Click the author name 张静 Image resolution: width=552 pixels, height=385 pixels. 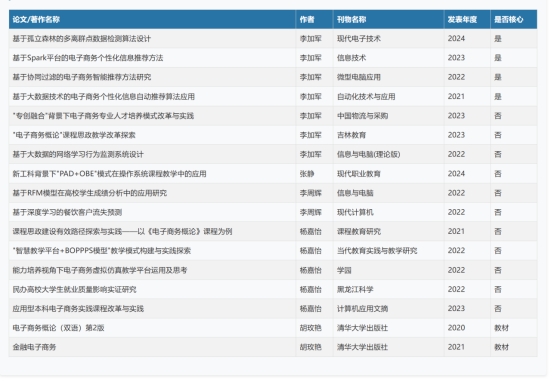(x=307, y=173)
